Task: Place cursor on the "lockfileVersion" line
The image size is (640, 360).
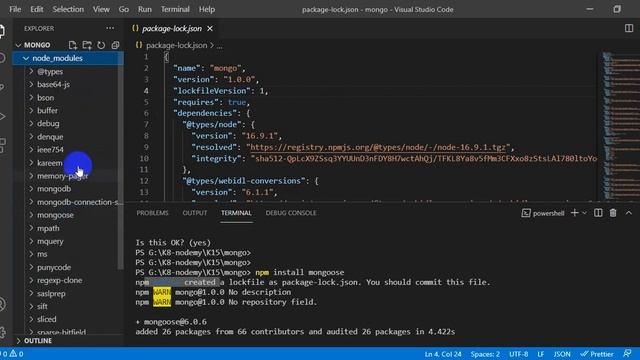Action: [x=220, y=91]
